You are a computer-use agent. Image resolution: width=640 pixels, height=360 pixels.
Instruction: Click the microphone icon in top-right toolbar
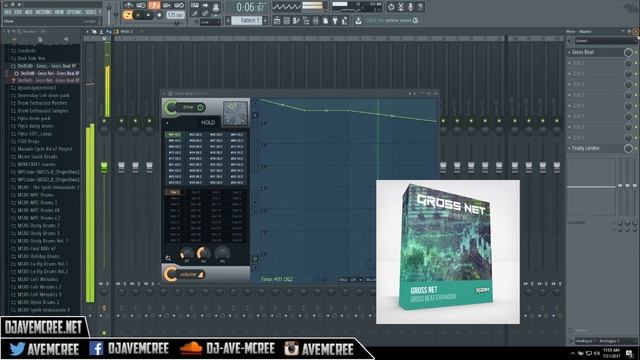410,7
